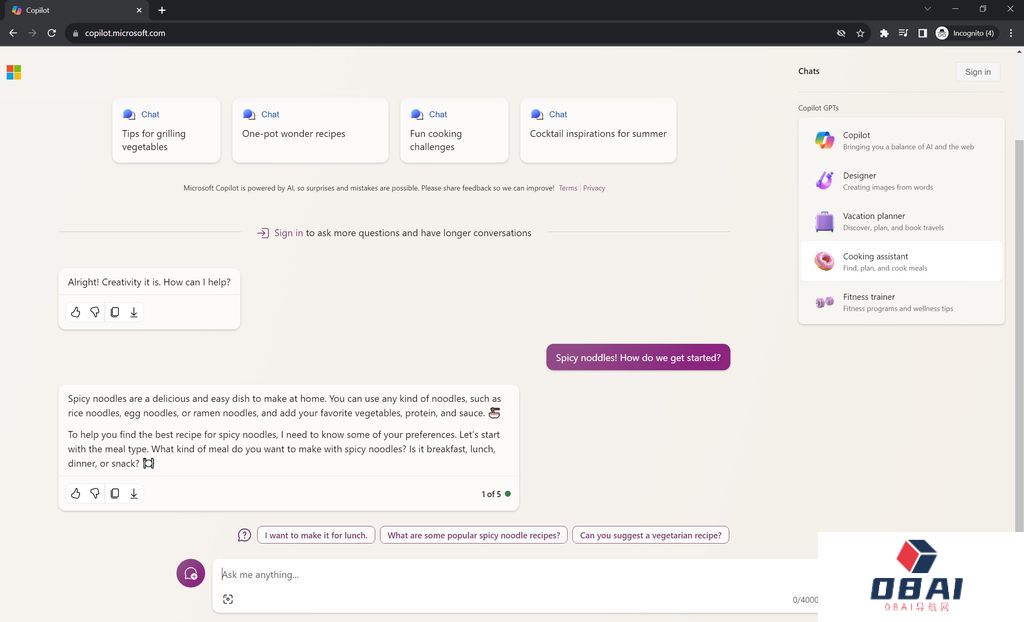Click the browser extensions puzzle icon
The image size is (1024, 622).
[x=884, y=33]
